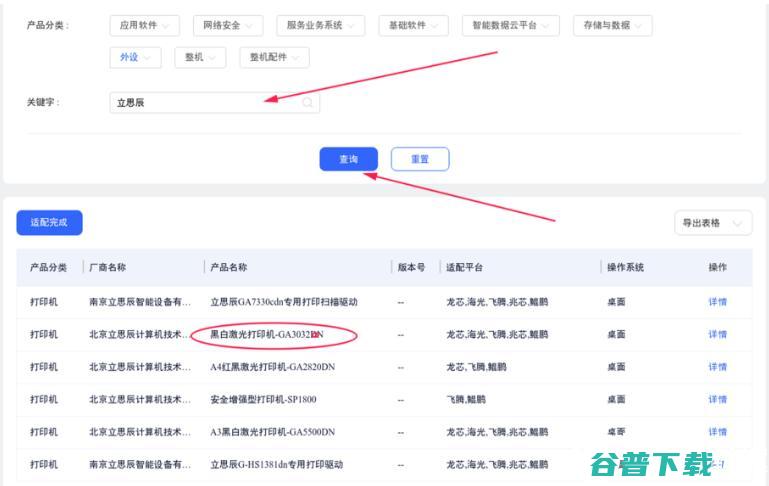Click vendor cell in the SP1800 row
769x486 pixels.
pos(140,399)
